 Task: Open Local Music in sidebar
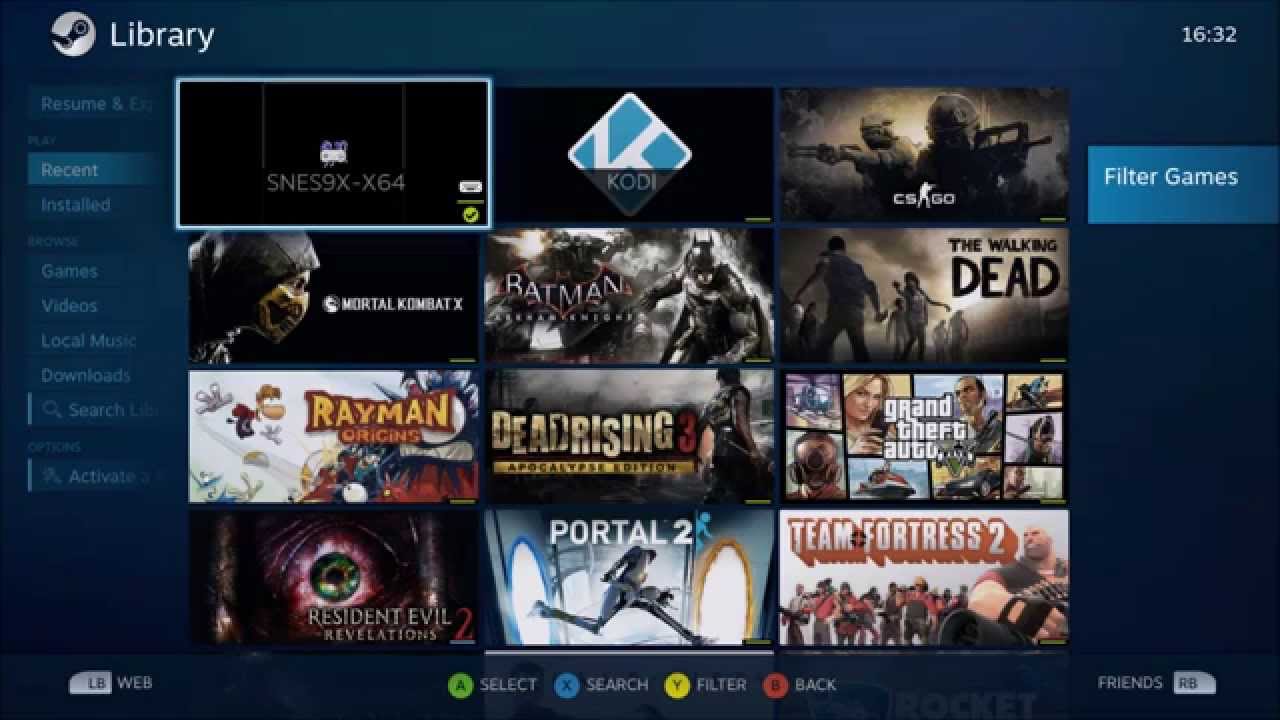tap(95, 341)
